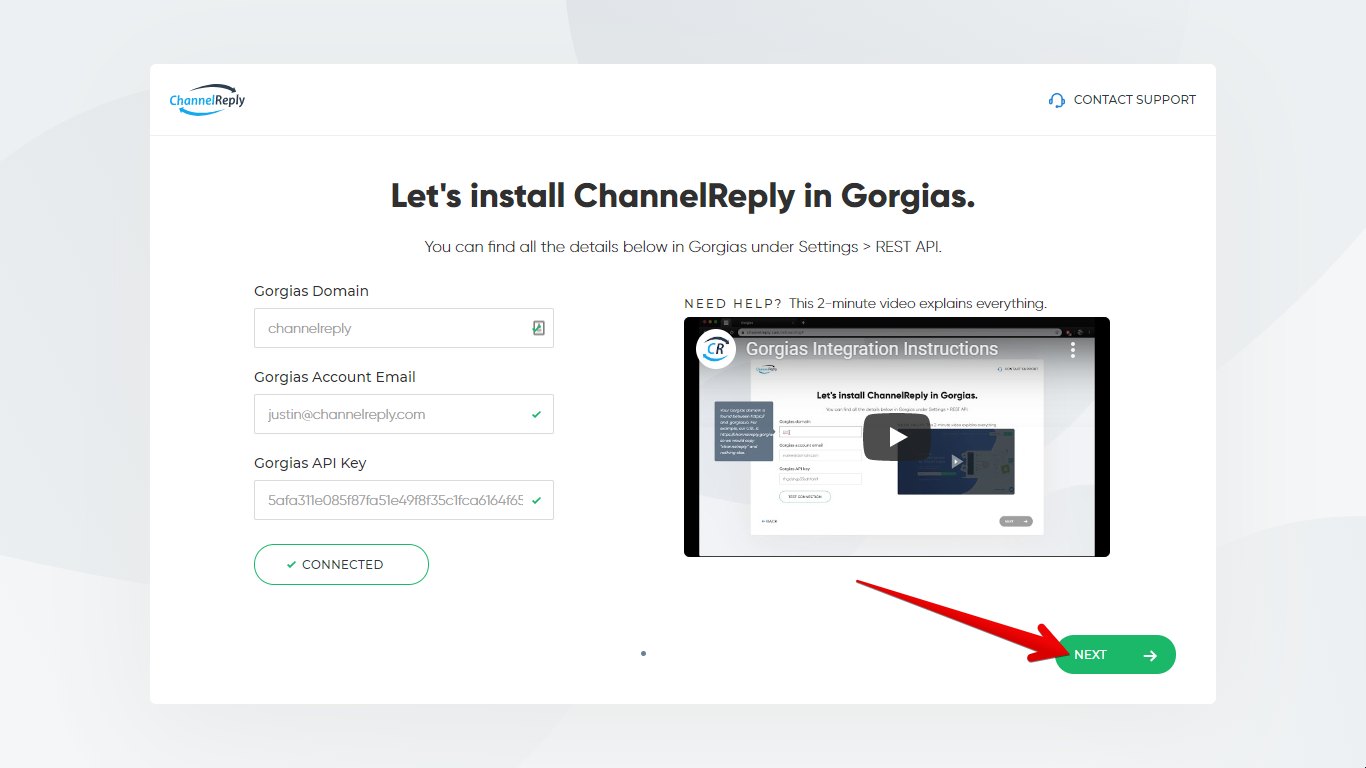Focus the Gorgias Account Email field

[404, 414]
